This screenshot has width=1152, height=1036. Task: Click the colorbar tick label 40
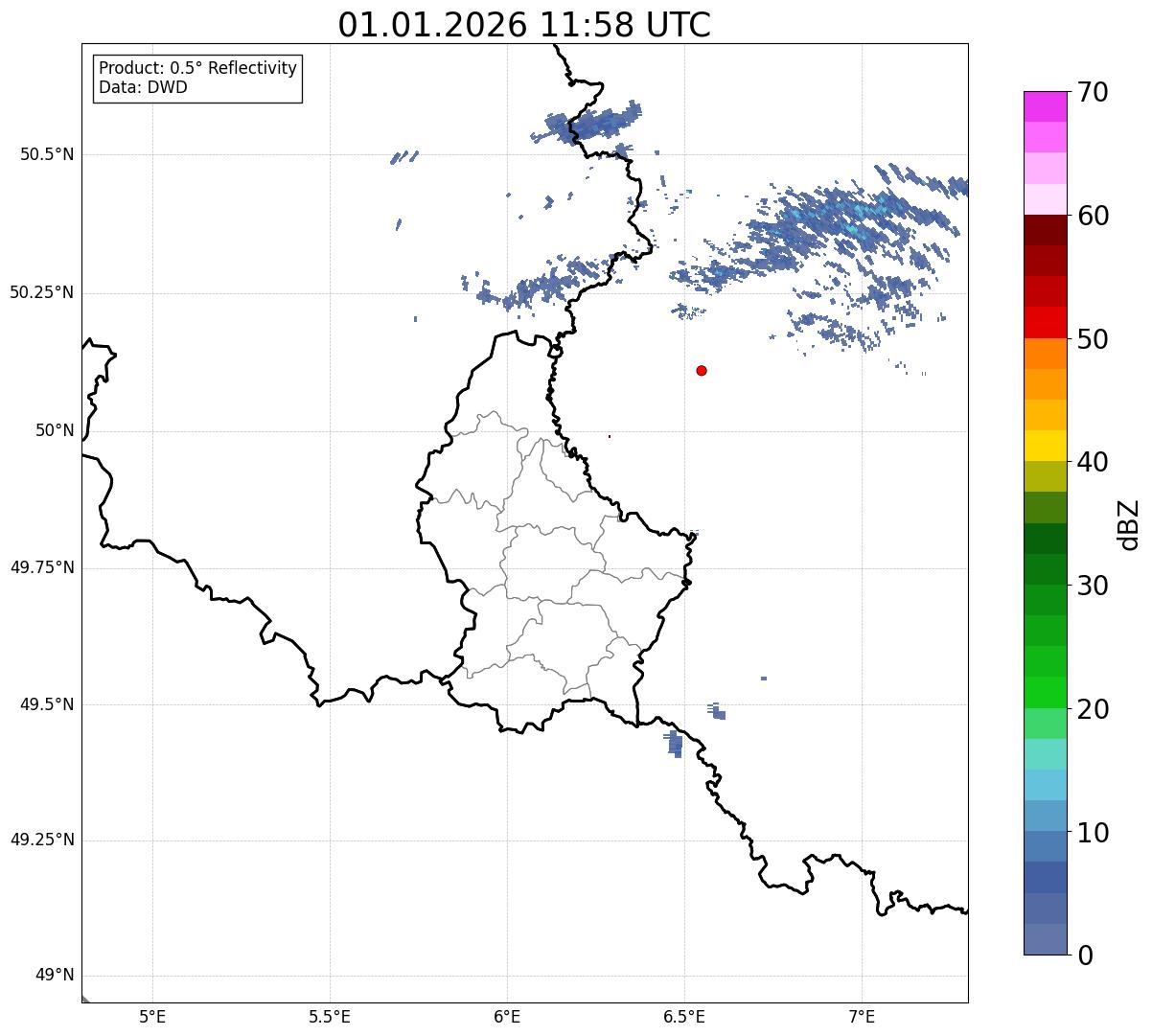(1094, 462)
